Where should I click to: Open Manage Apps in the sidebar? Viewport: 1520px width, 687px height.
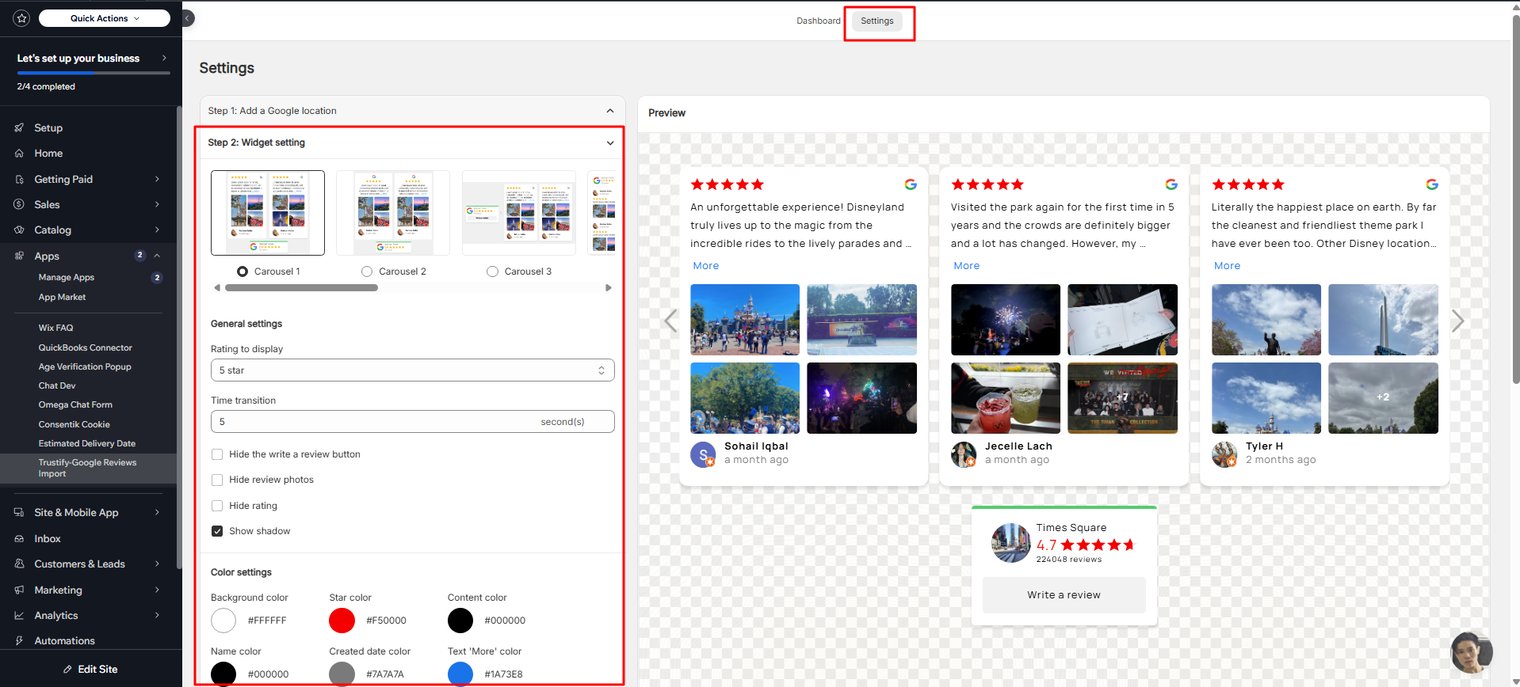(x=66, y=277)
